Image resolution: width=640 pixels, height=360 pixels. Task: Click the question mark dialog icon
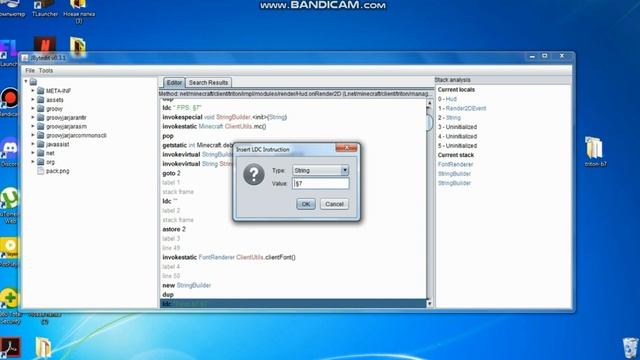click(x=253, y=174)
